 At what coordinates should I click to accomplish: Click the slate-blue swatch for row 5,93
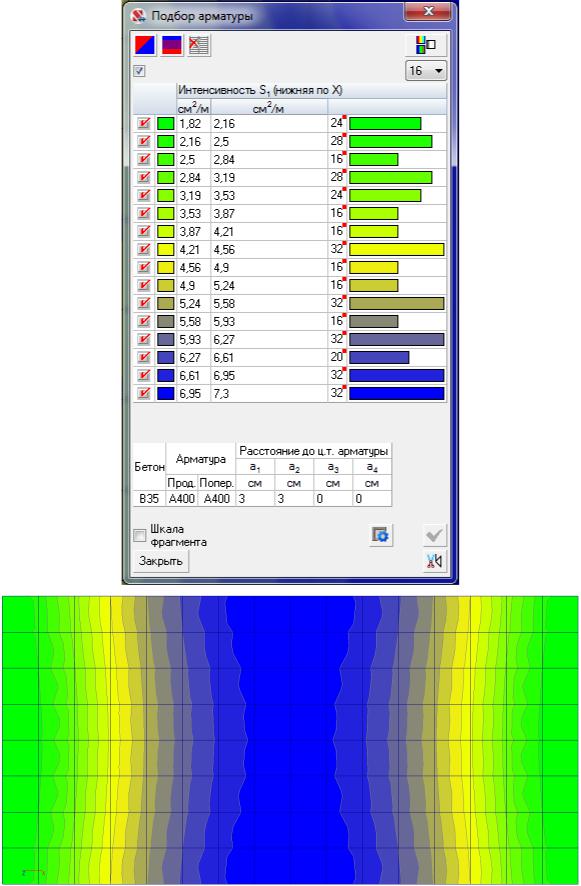(166, 340)
